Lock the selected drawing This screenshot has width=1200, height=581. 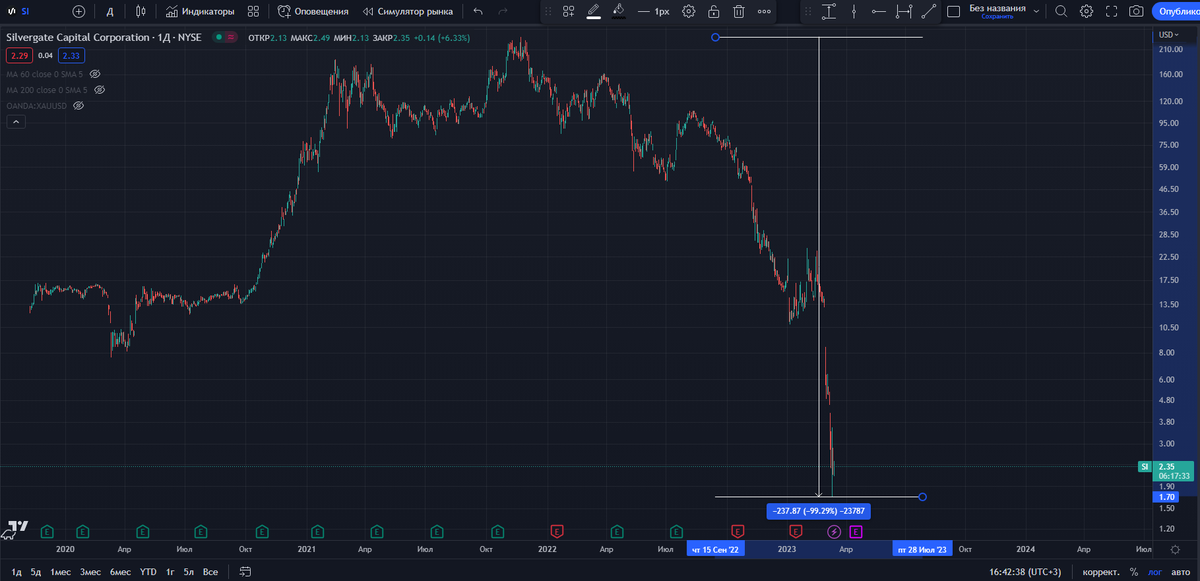(x=714, y=11)
